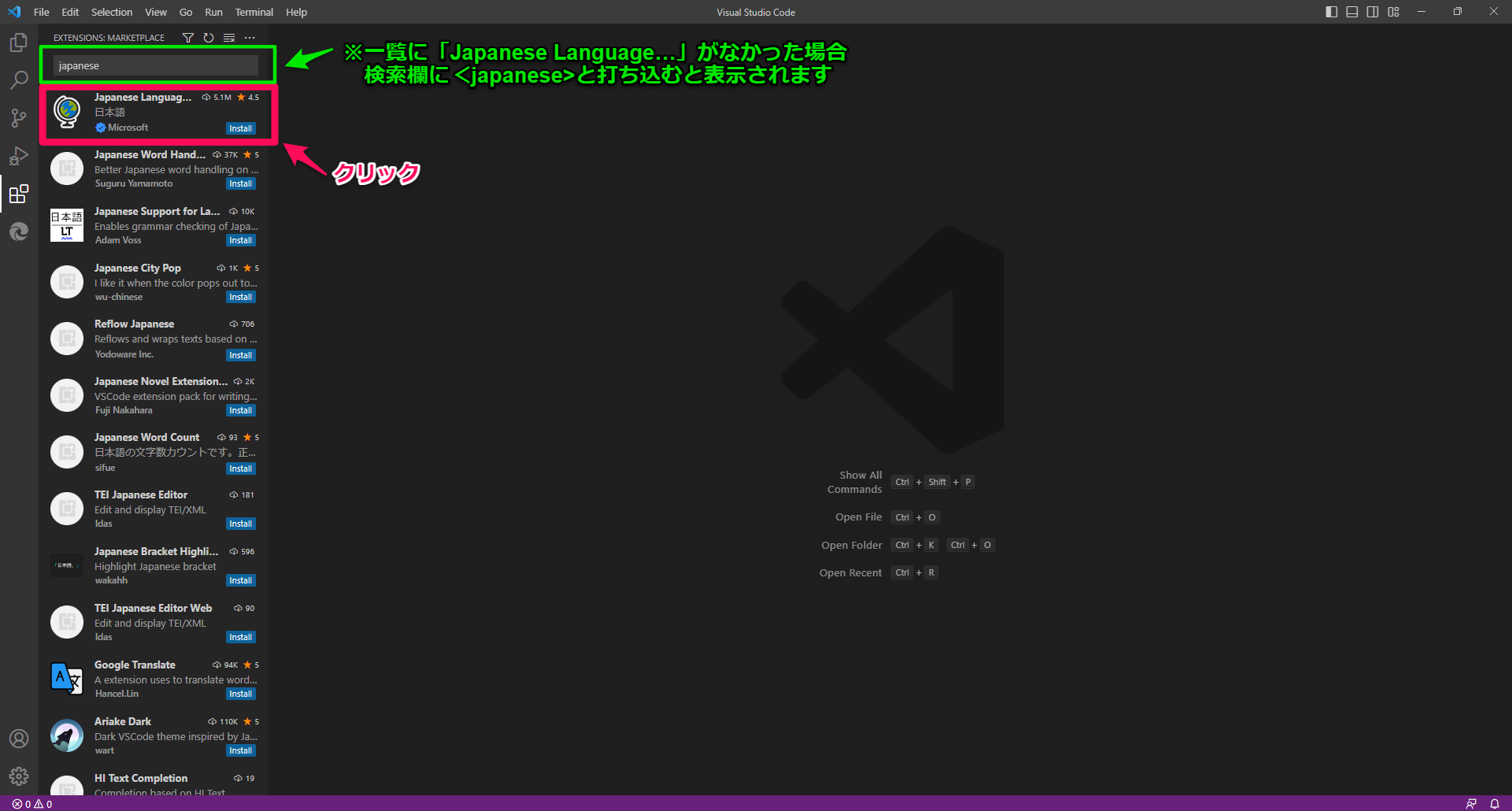Select Japanese Word Handler extension title
The height and width of the screenshot is (811, 1512).
pyautogui.click(x=150, y=154)
